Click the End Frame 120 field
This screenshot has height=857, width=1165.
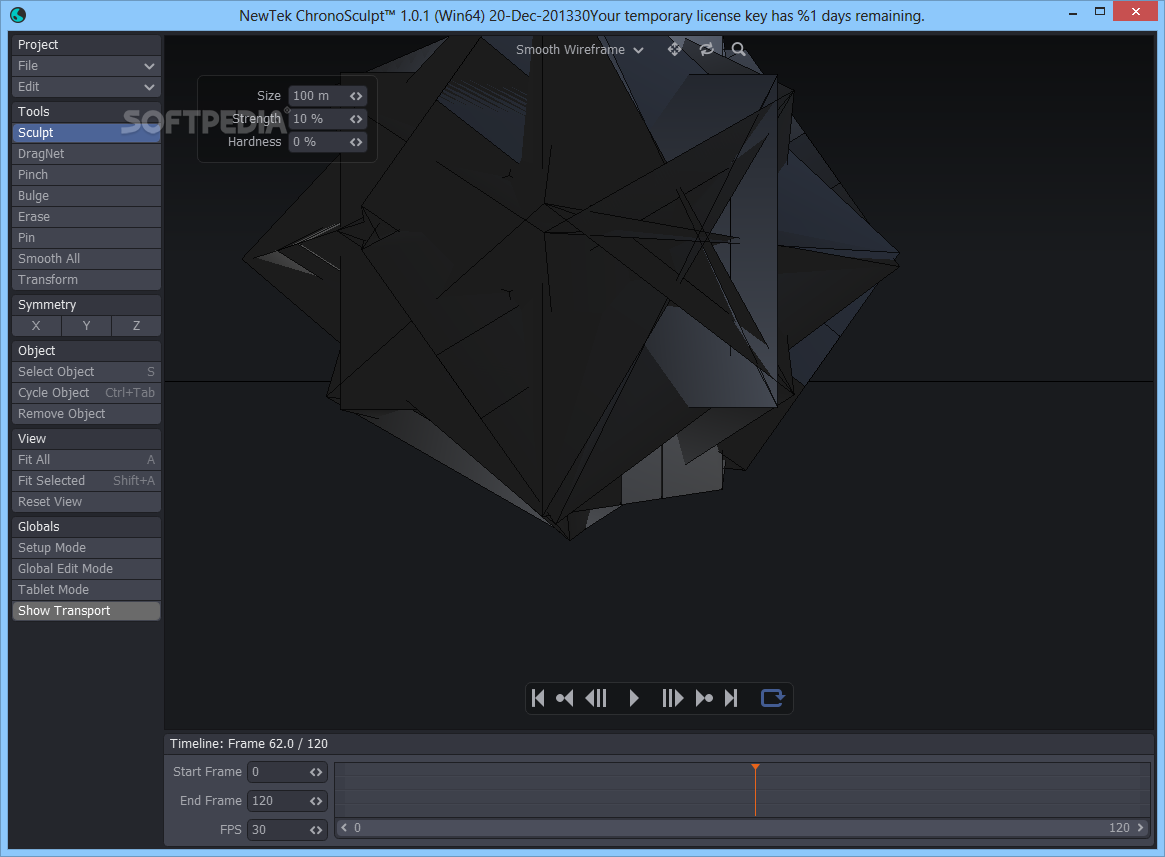pyautogui.click(x=287, y=801)
